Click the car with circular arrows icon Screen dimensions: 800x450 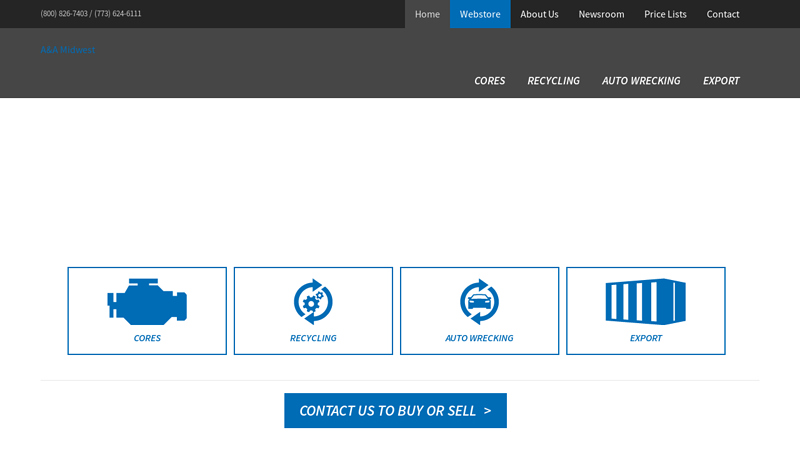point(480,302)
